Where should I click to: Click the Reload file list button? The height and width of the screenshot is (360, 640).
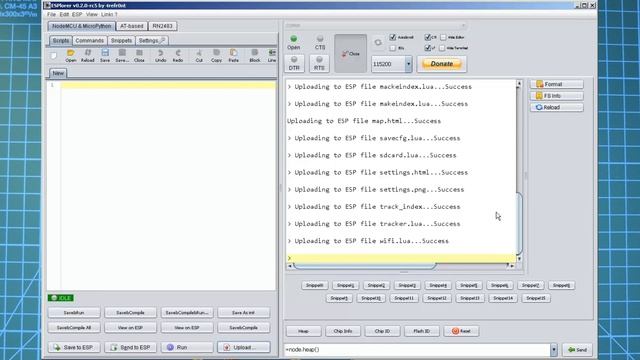[557, 107]
